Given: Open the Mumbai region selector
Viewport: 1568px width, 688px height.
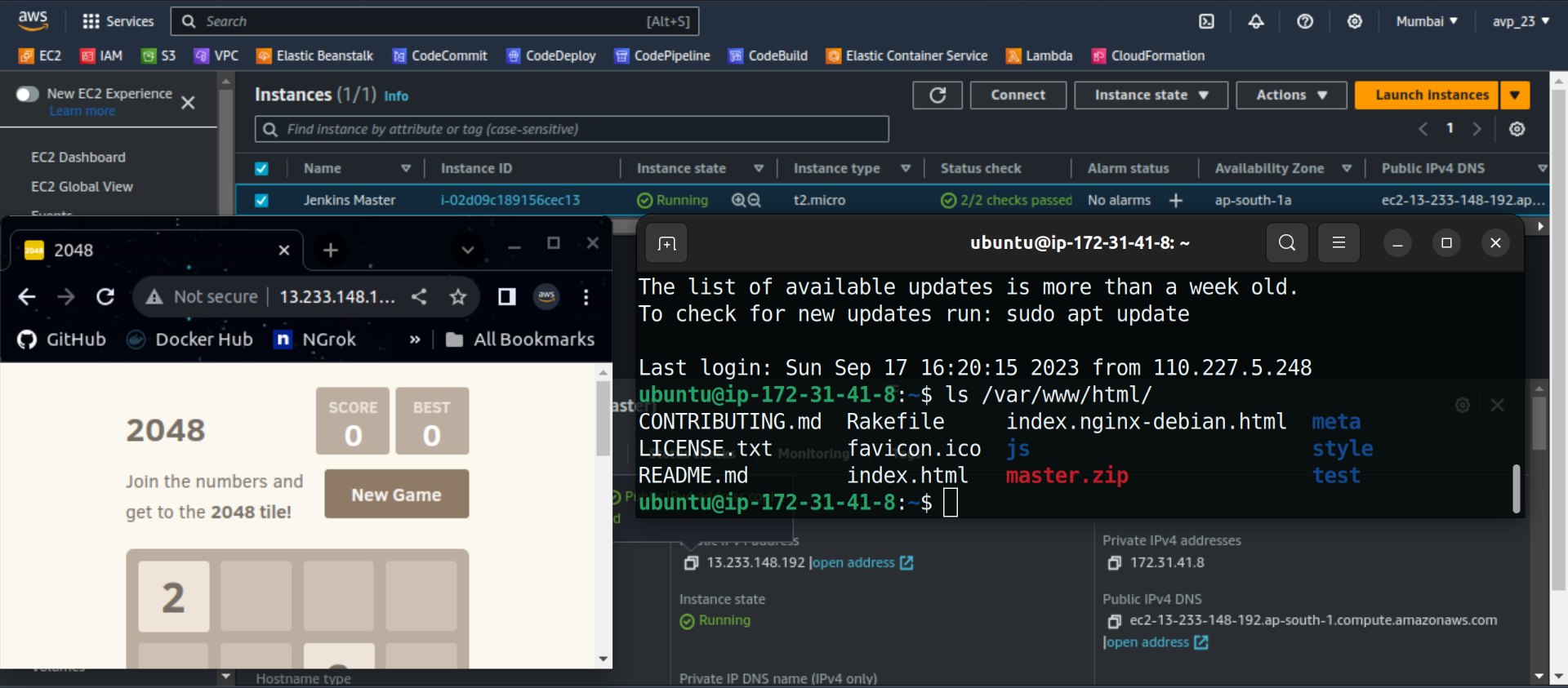Looking at the screenshot, I should [1427, 21].
